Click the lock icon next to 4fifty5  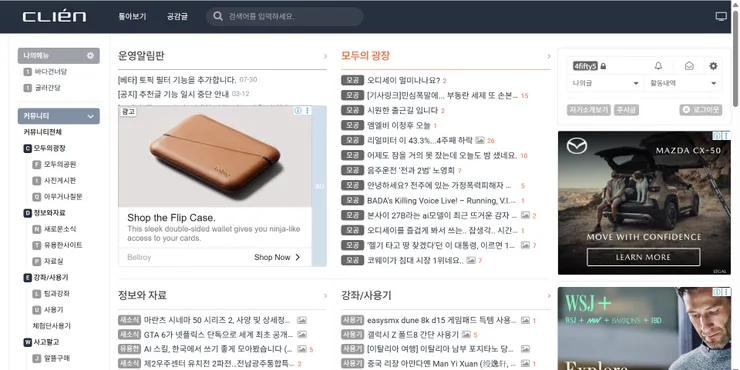[603, 67]
